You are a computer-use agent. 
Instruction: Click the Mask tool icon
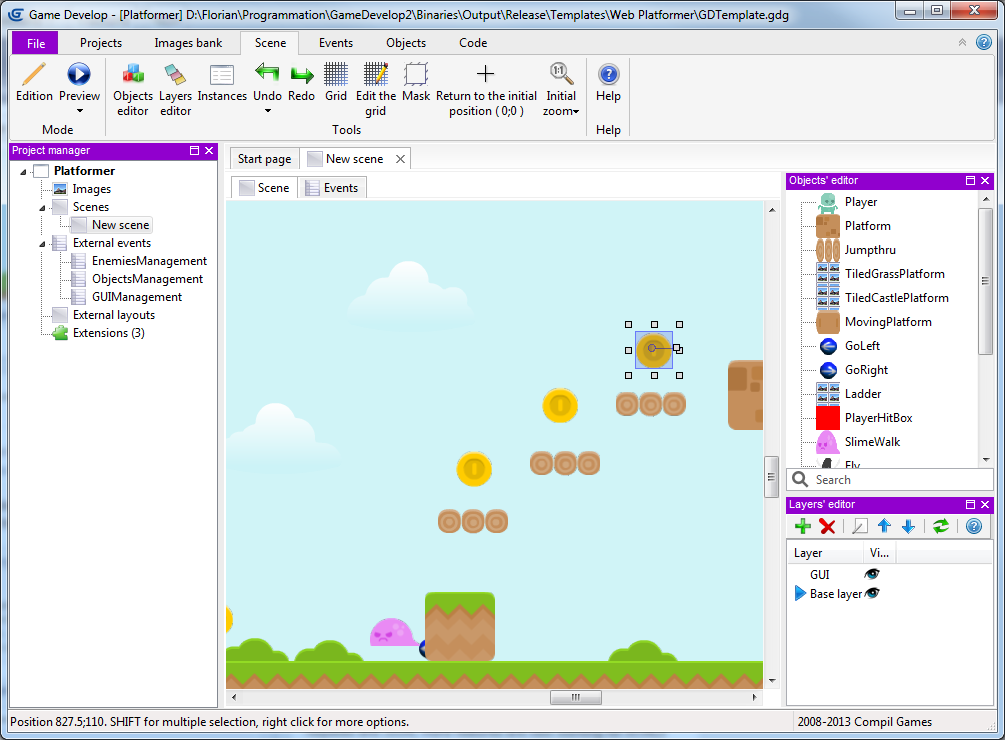(x=416, y=75)
